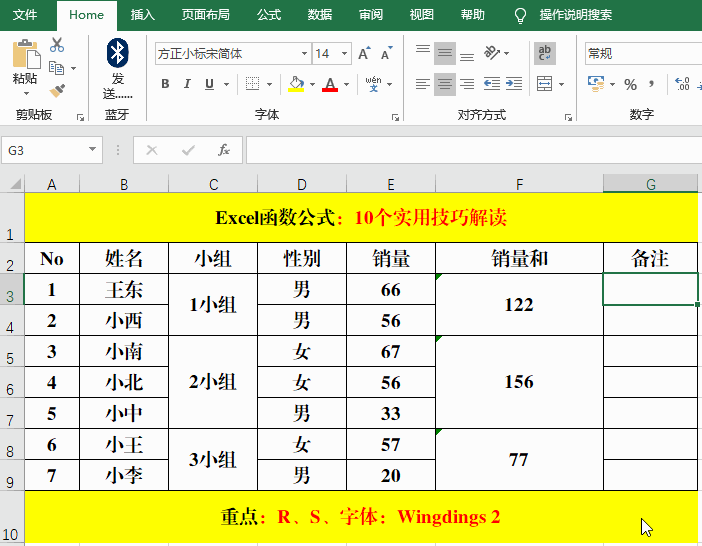Toggle middle vertical alignment
Image resolution: width=702 pixels, height=546 pixels.
click(x=445, y=53)
